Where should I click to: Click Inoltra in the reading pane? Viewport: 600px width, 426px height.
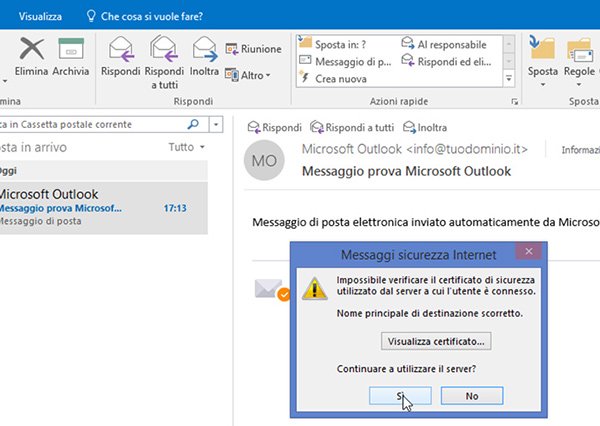pyautogui.click(x=425, y=127)
